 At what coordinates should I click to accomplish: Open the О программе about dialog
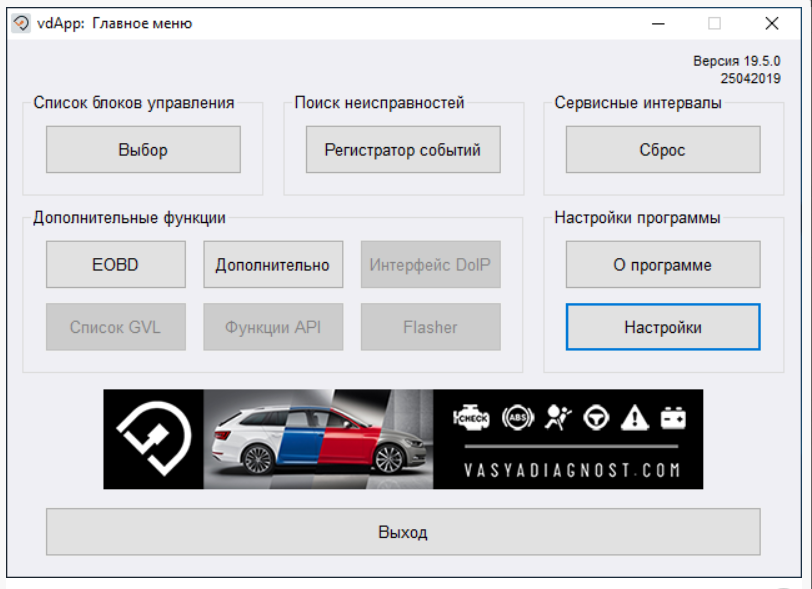click(x=663, y=264)
